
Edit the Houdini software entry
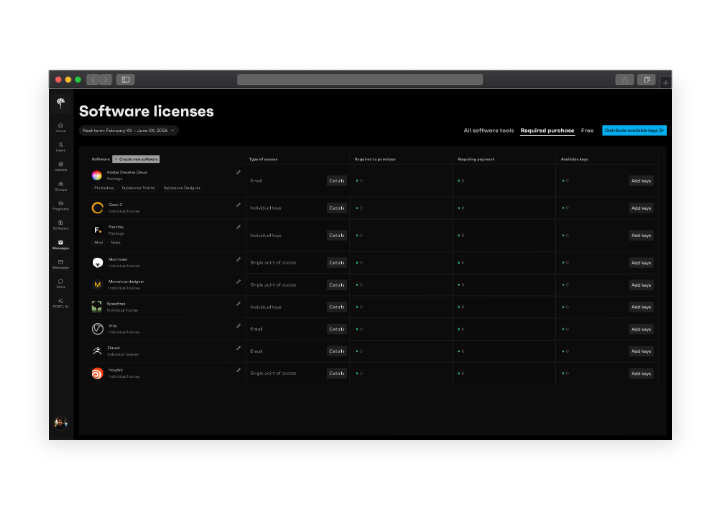click(x=238, y=370)
